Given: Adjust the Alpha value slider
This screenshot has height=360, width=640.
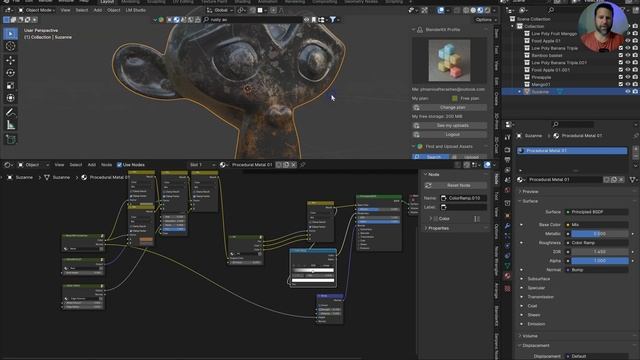Looking at the screenshot, I should [x=600, y=261].
